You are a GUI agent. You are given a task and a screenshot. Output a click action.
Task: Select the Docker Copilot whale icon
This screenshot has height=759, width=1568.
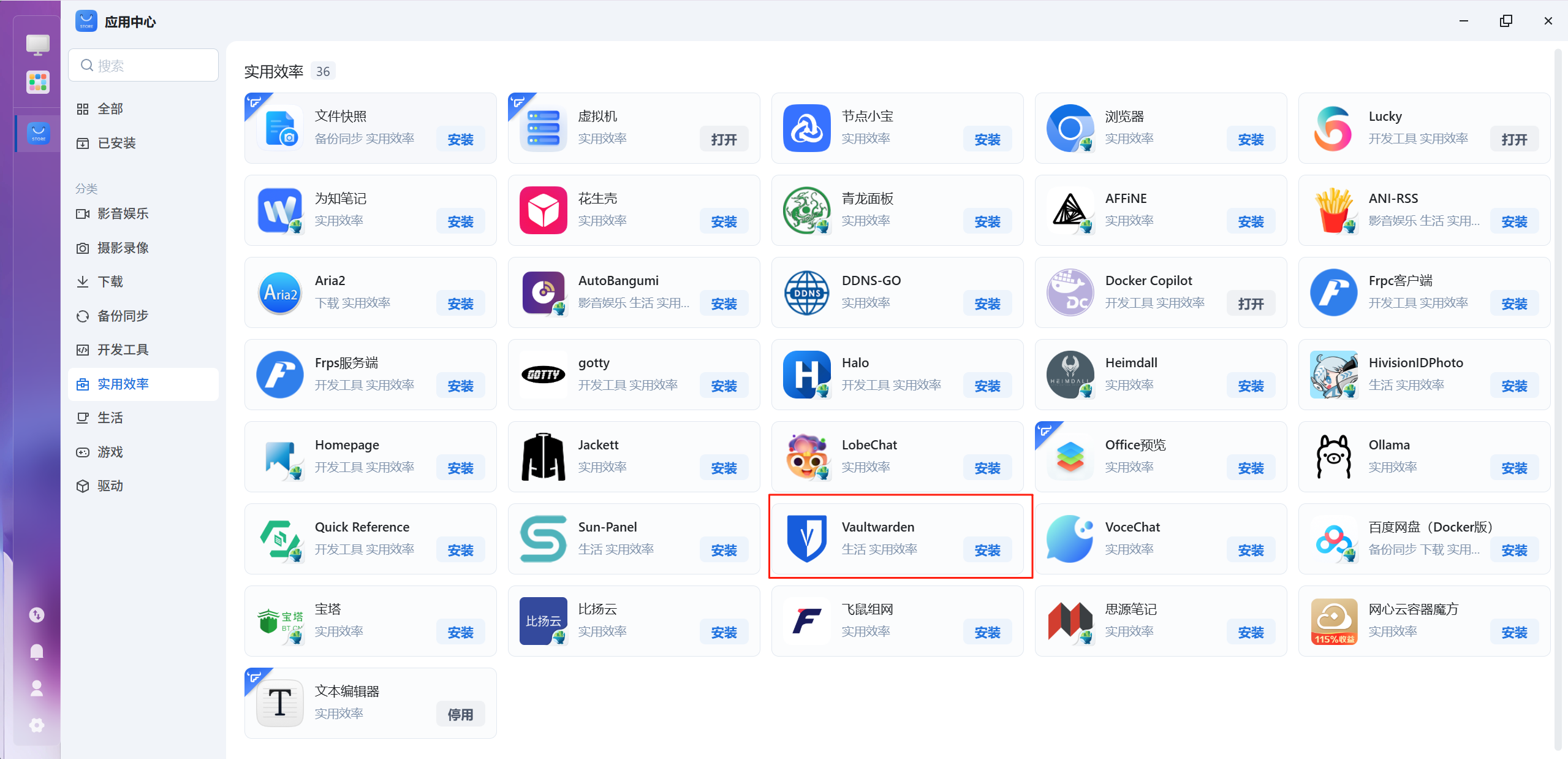[x=1070, y=293]
